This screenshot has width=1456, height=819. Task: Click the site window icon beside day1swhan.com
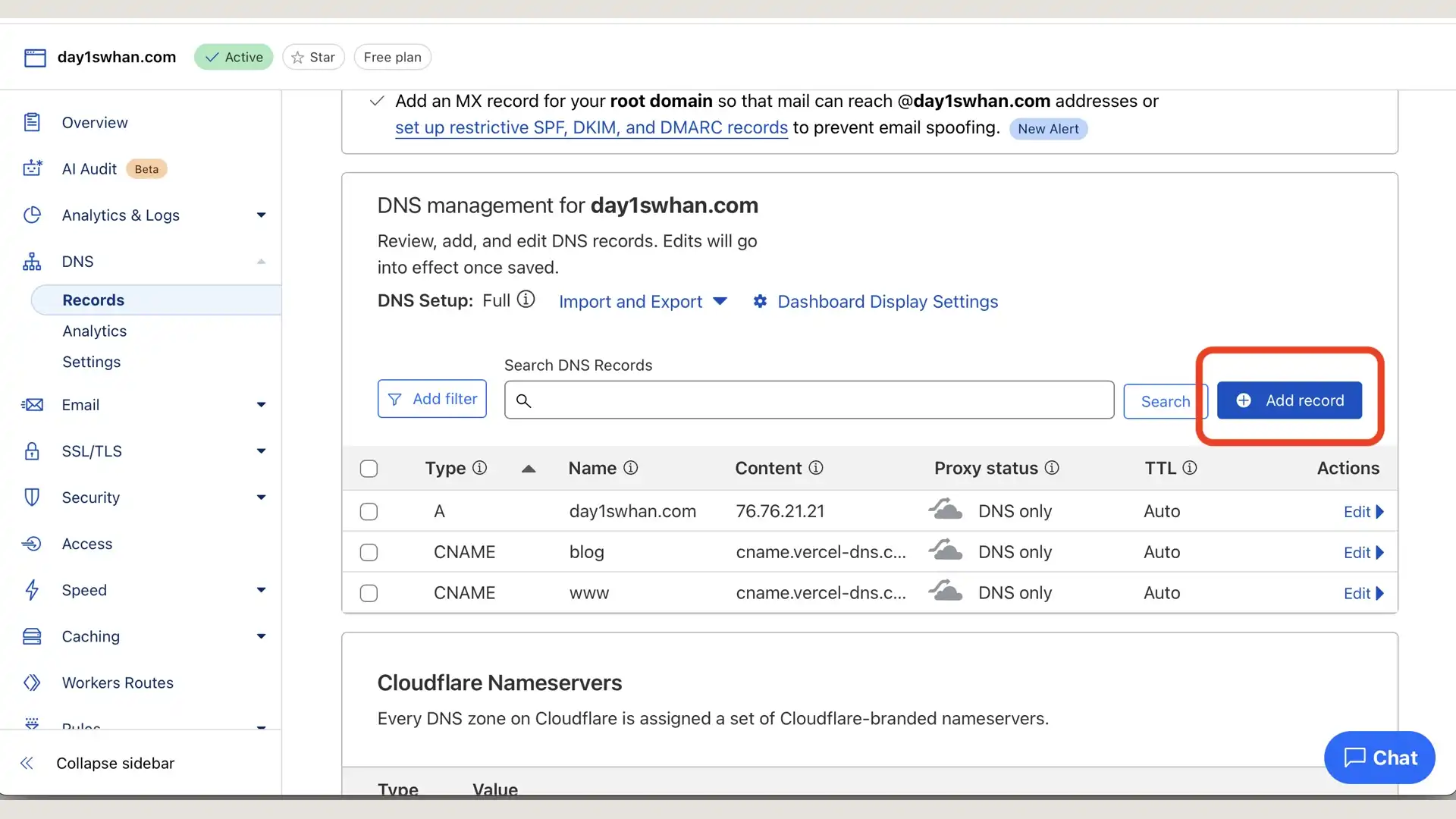pyautogui.click(x=35, y=58)
